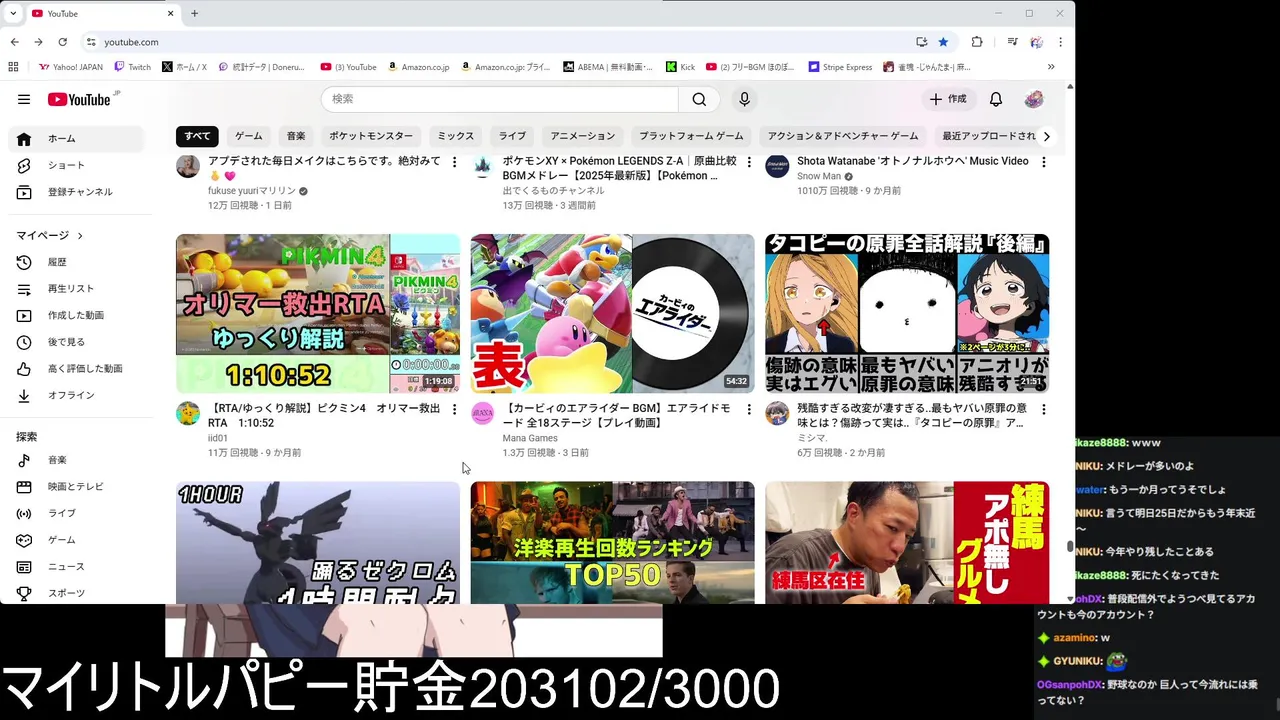Open the Snow Man channel link
This screenshot has width=1280, height=720.
pyautogui.click(x=819, y=177)
